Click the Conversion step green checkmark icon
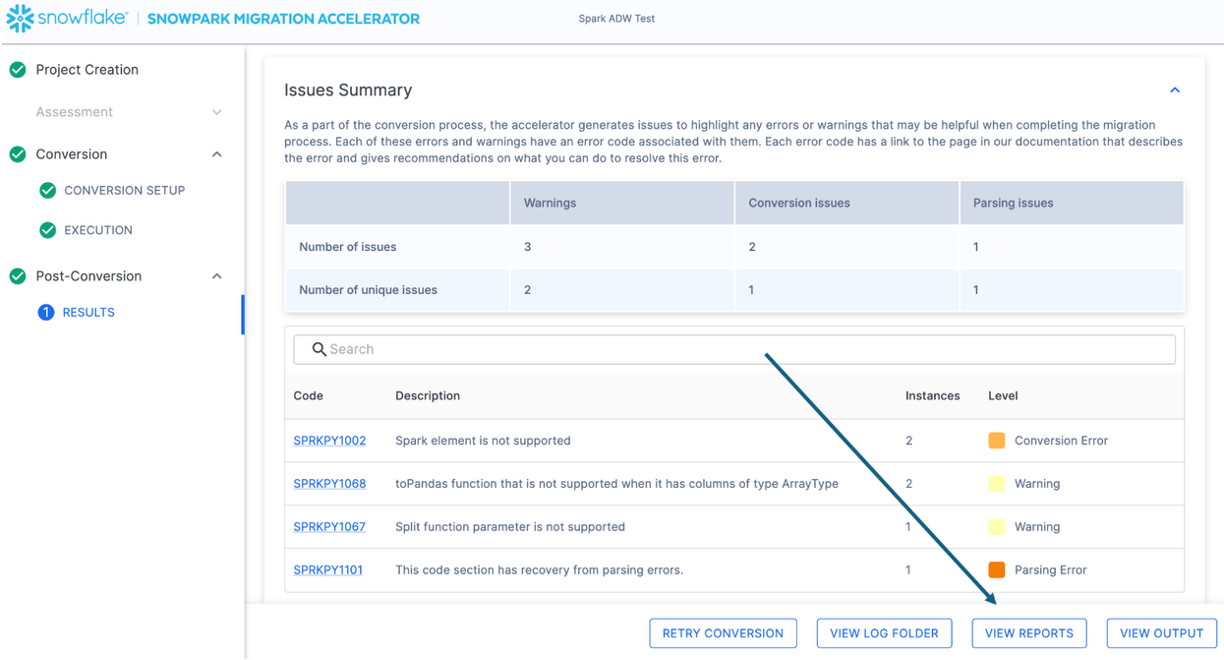Screen dimensions: 1224x660 (x=17, y=154)
